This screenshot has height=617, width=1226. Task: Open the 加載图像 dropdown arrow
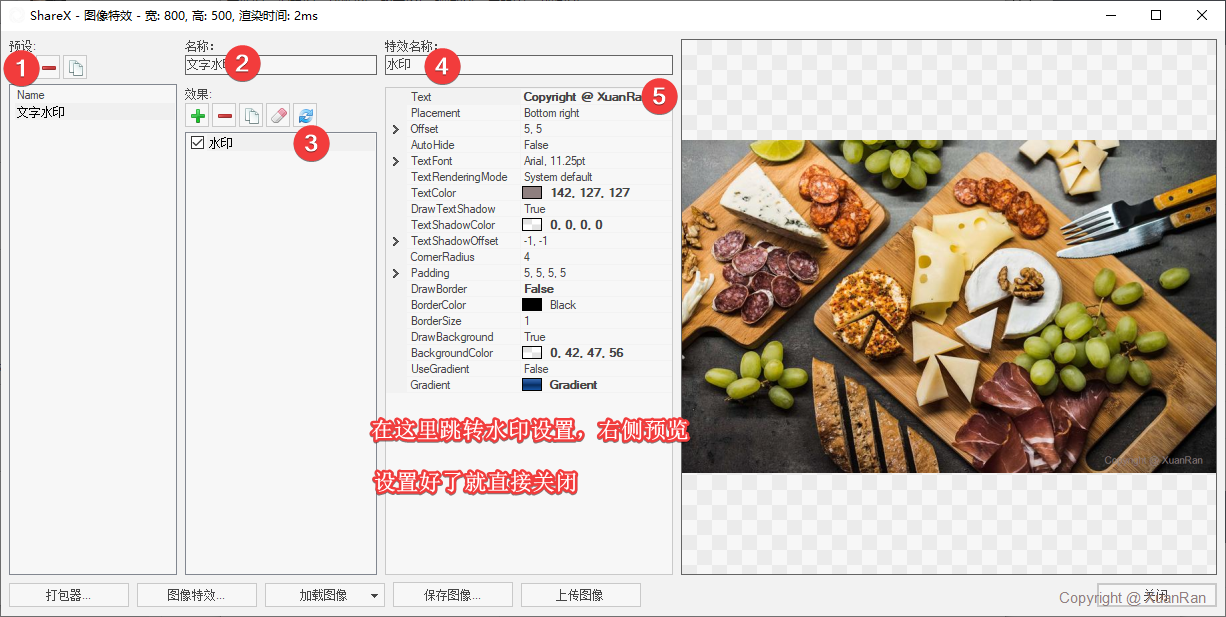tap(375, 596)
